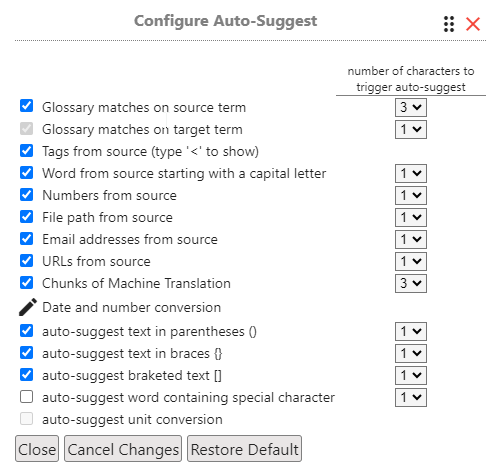Click the Cancel Changes button

tap(123, 449)
